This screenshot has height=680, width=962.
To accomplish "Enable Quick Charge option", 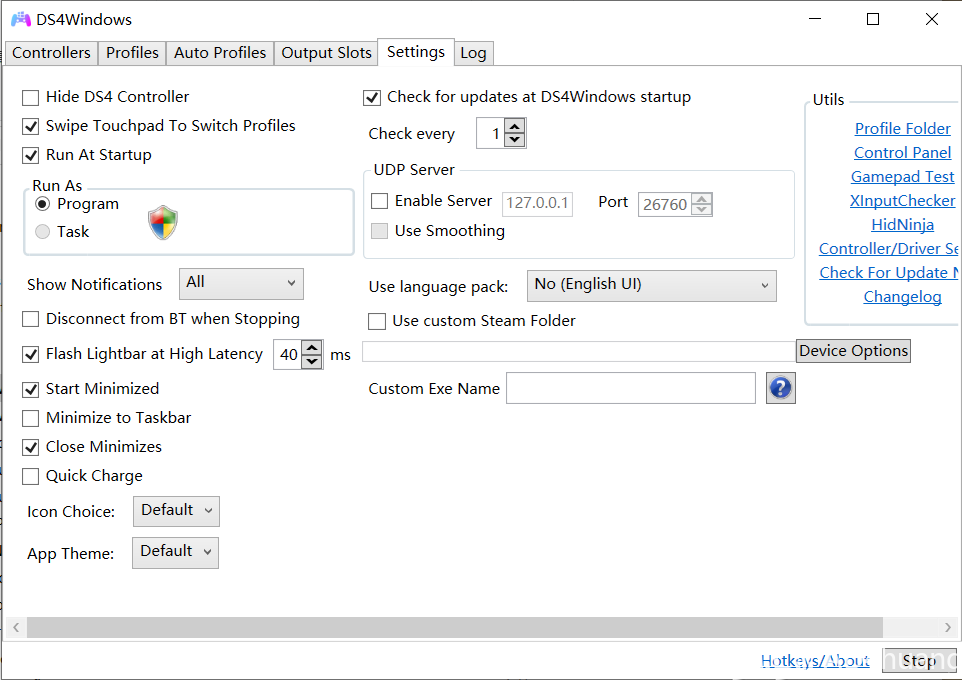I will (31, 476).
